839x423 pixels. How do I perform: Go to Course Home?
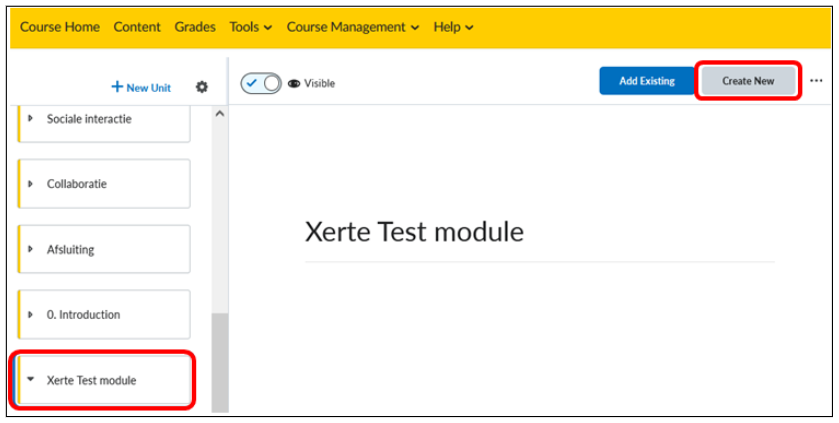point(59,27)
